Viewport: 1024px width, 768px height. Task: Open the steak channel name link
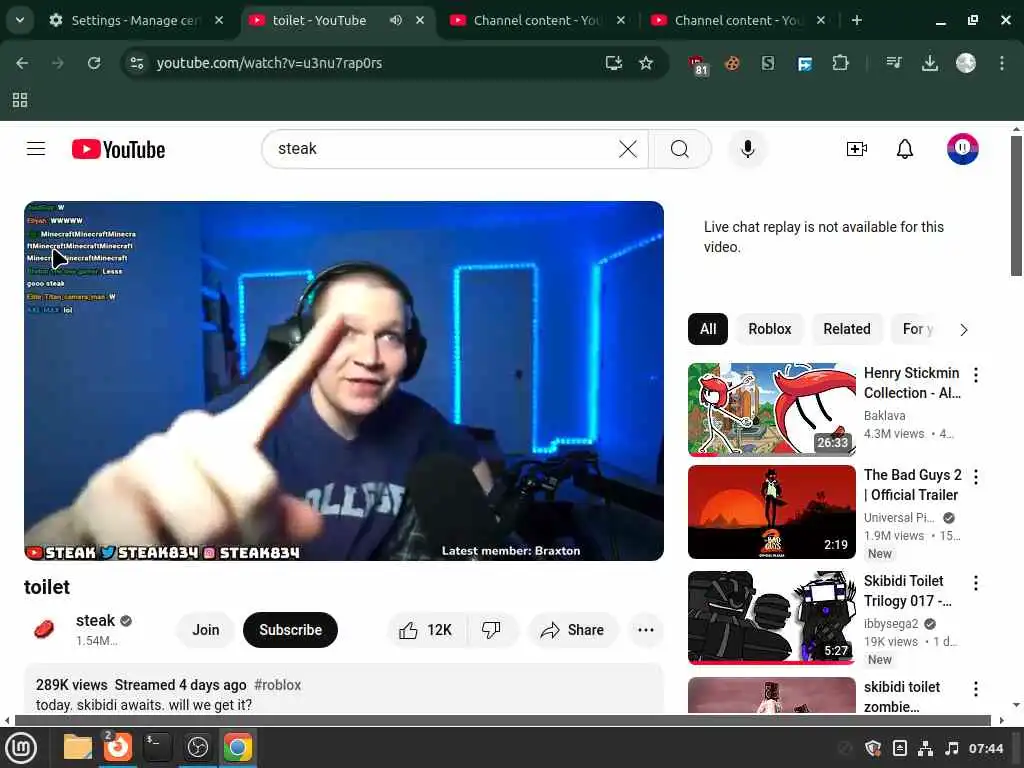(95, 620)
